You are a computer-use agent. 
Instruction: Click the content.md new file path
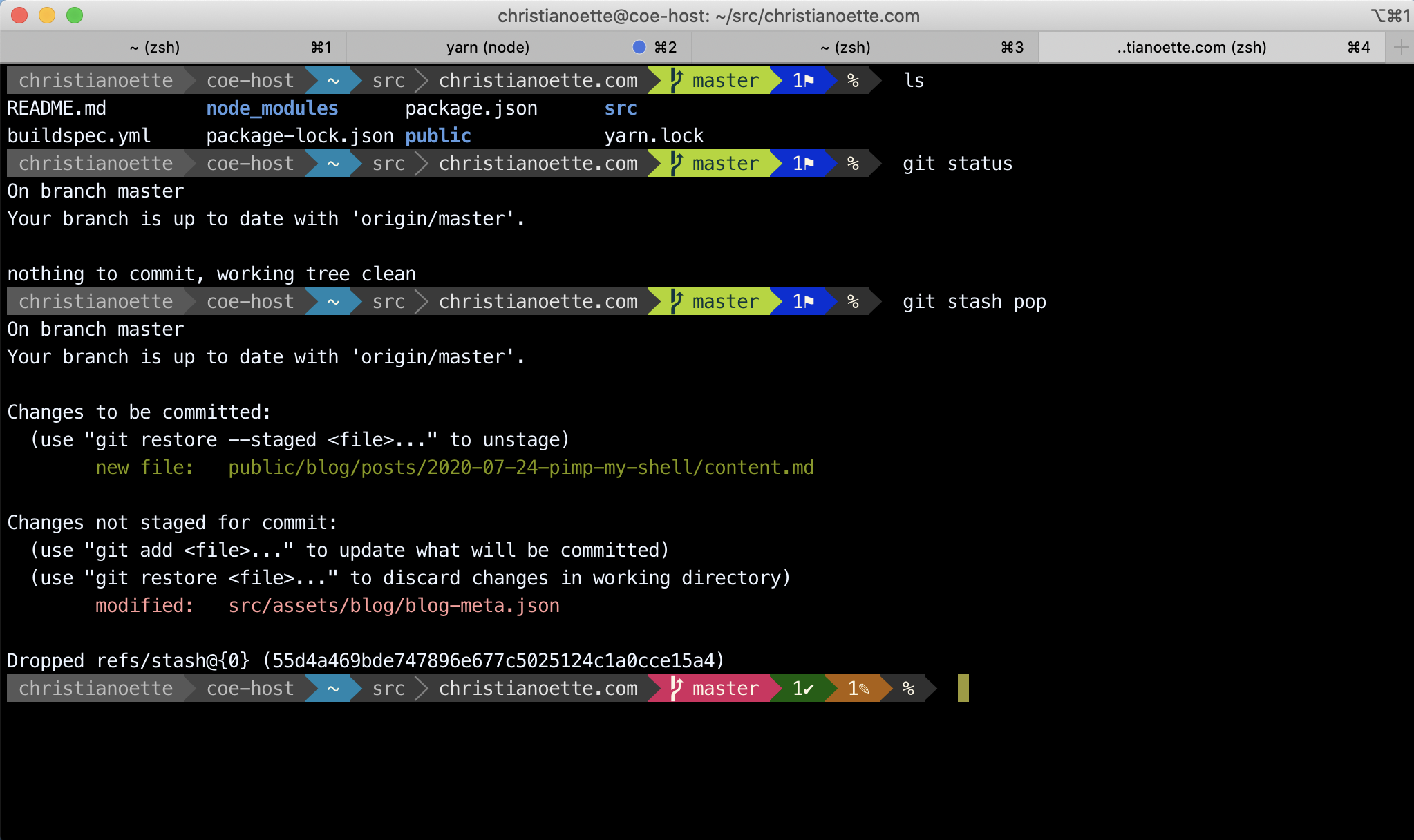point(520,468)
